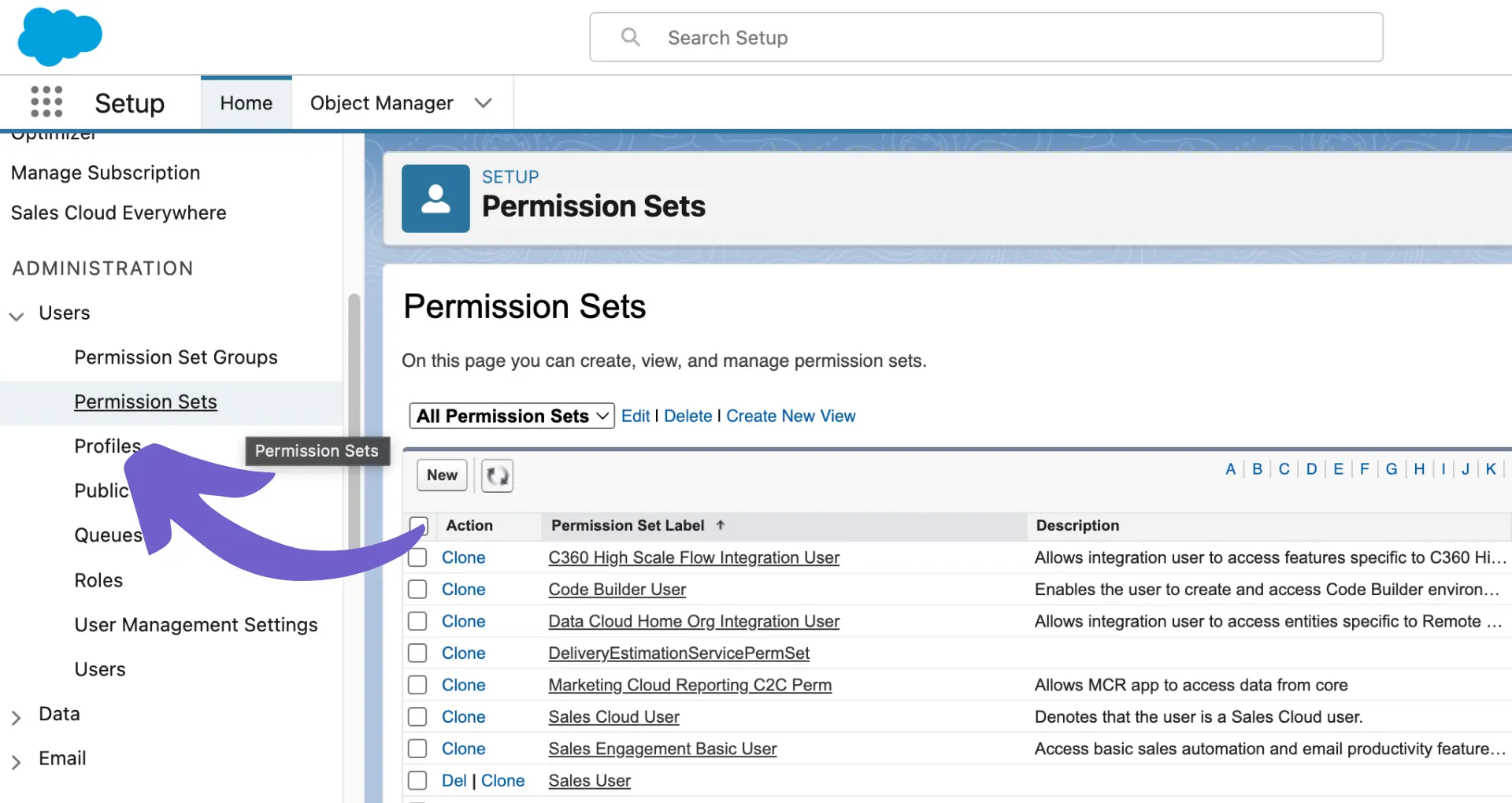Viewport: 1512px width, 803px height.
Task: Open Code Builder User permission set
Action: [617, 590]
